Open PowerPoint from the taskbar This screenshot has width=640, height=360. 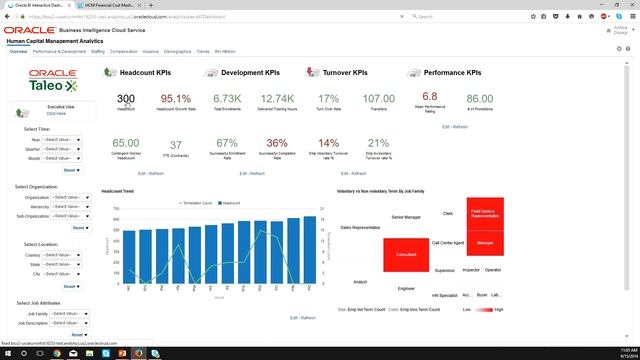122,353
